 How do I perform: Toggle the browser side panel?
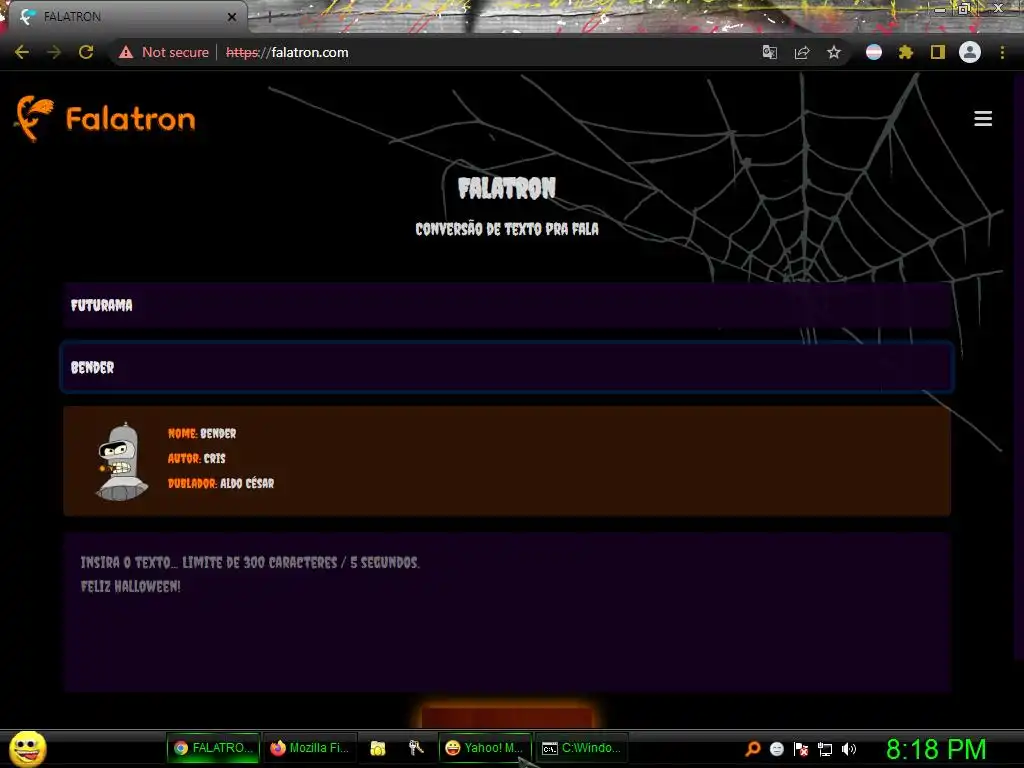tap(938, 52)
